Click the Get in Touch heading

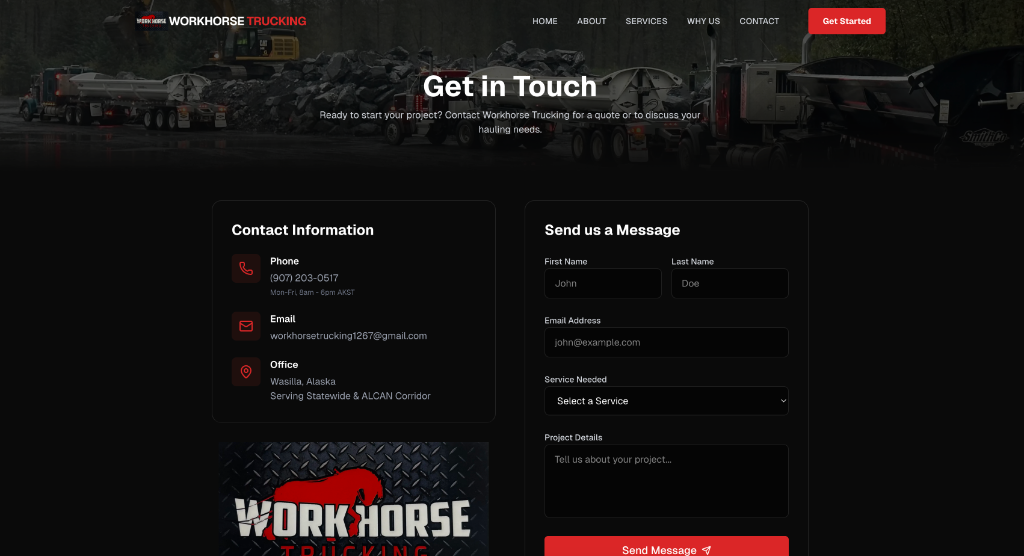pos(509,86)
